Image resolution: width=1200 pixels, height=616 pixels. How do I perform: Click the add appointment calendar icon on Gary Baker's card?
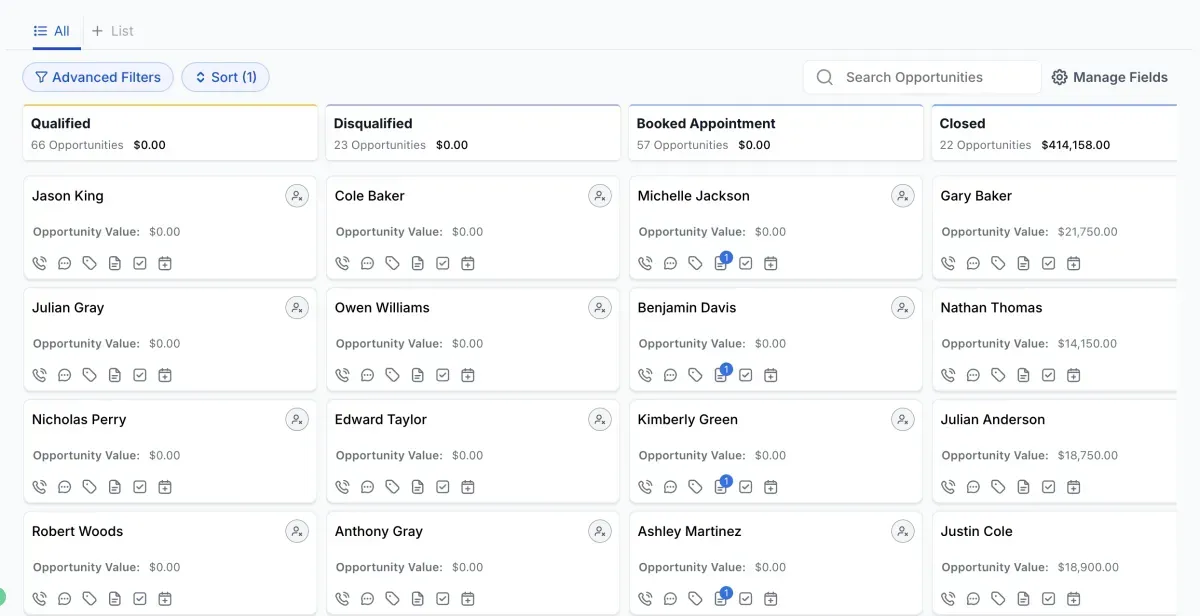point(1073,264)
